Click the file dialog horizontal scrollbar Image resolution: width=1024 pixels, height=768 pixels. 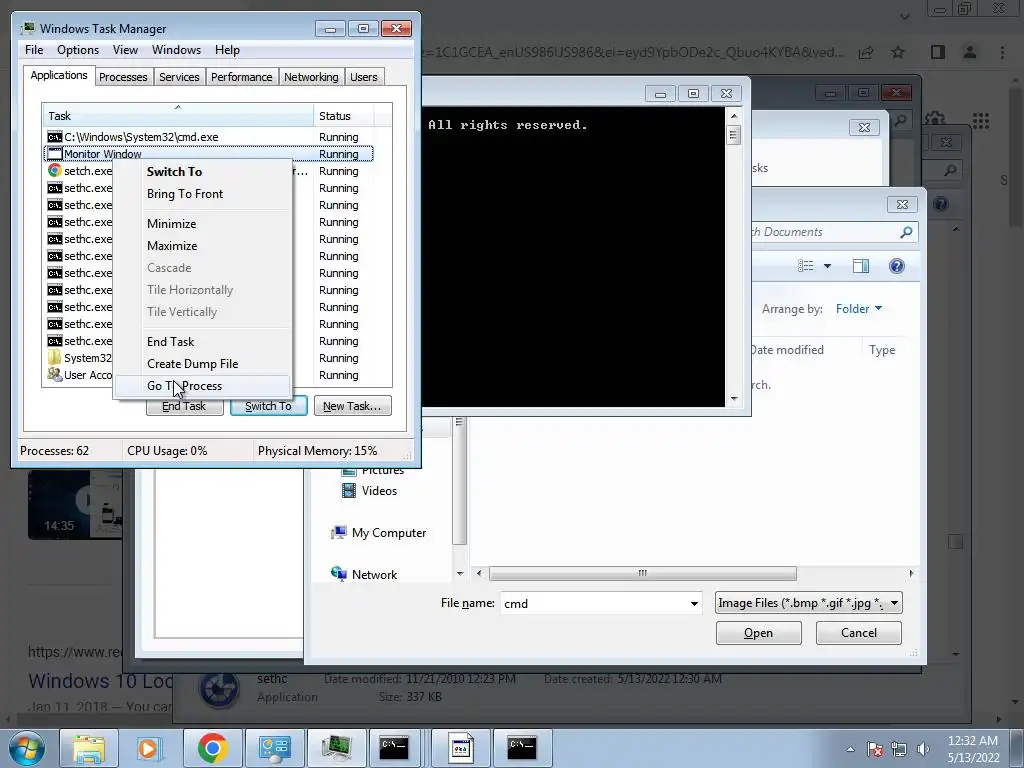[643, 573]
